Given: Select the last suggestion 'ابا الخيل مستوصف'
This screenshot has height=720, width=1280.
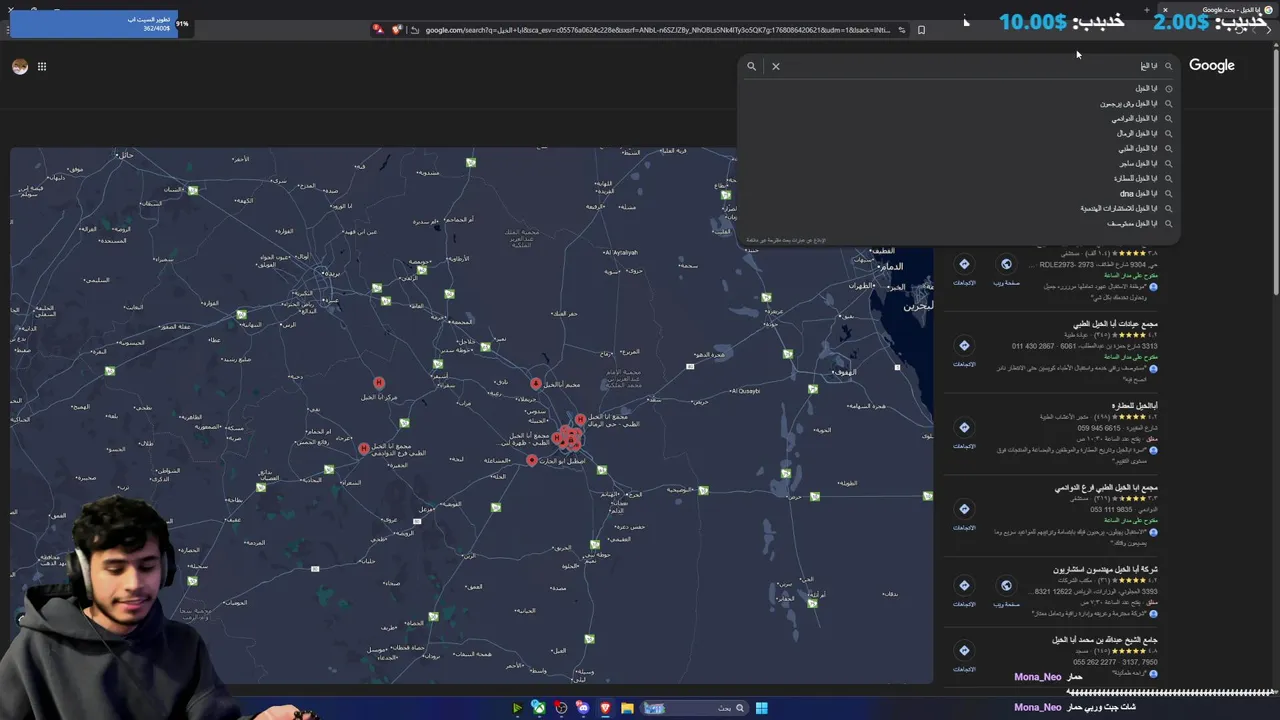Looking at the screenshot, I should (960, 223).
